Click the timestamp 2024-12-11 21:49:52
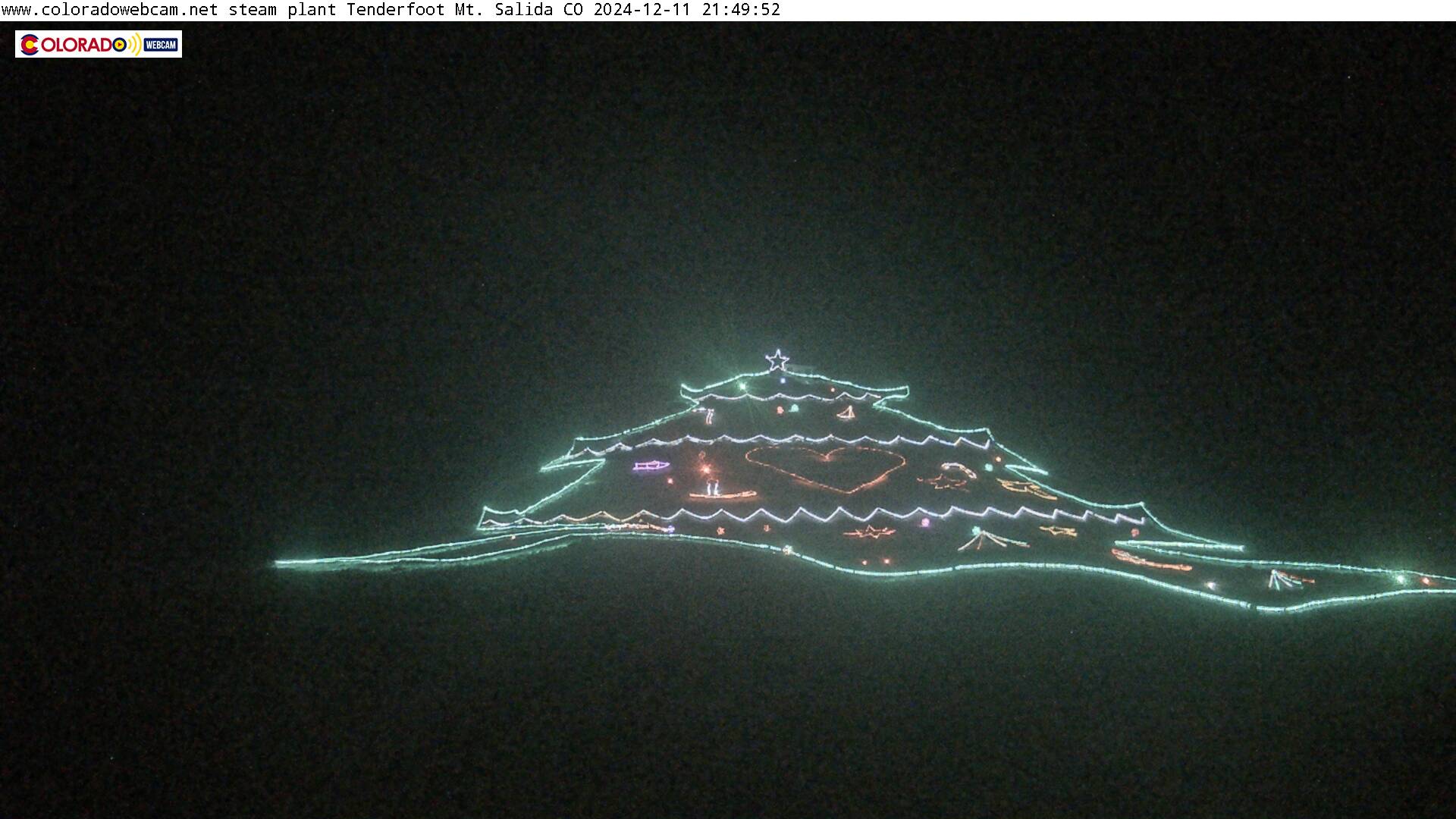 tap(686, 10)
